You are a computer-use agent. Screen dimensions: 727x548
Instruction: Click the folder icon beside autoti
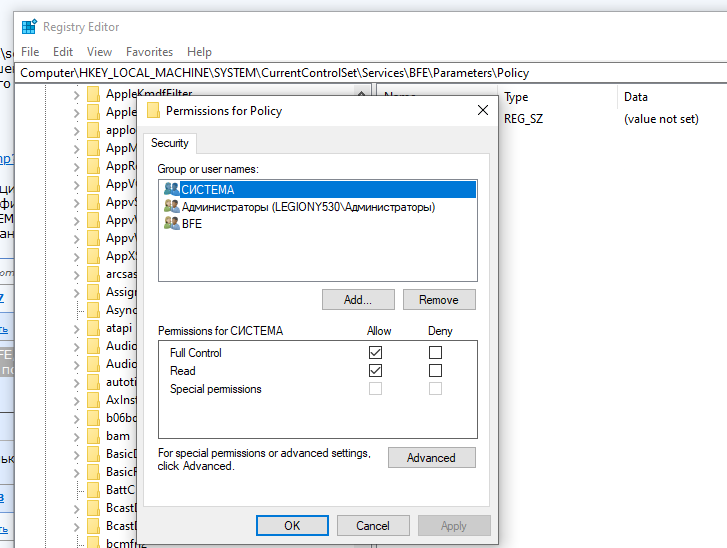click(94, 382)
